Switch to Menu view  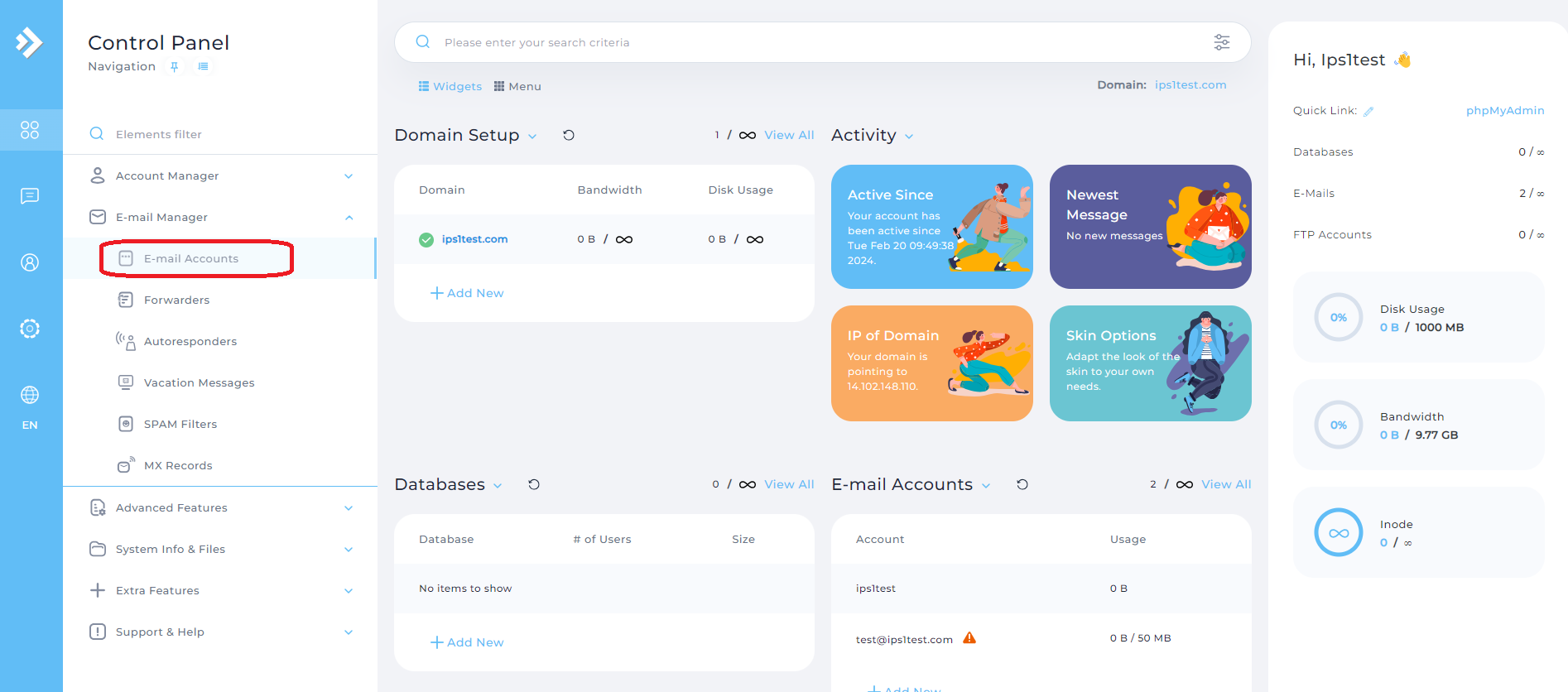(x=517, y=86)
